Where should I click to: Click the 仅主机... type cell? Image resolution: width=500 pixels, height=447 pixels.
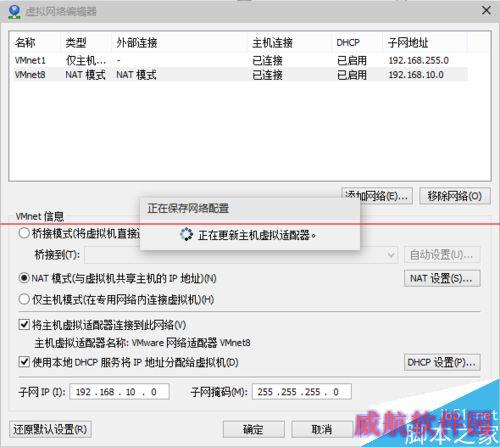86,60
